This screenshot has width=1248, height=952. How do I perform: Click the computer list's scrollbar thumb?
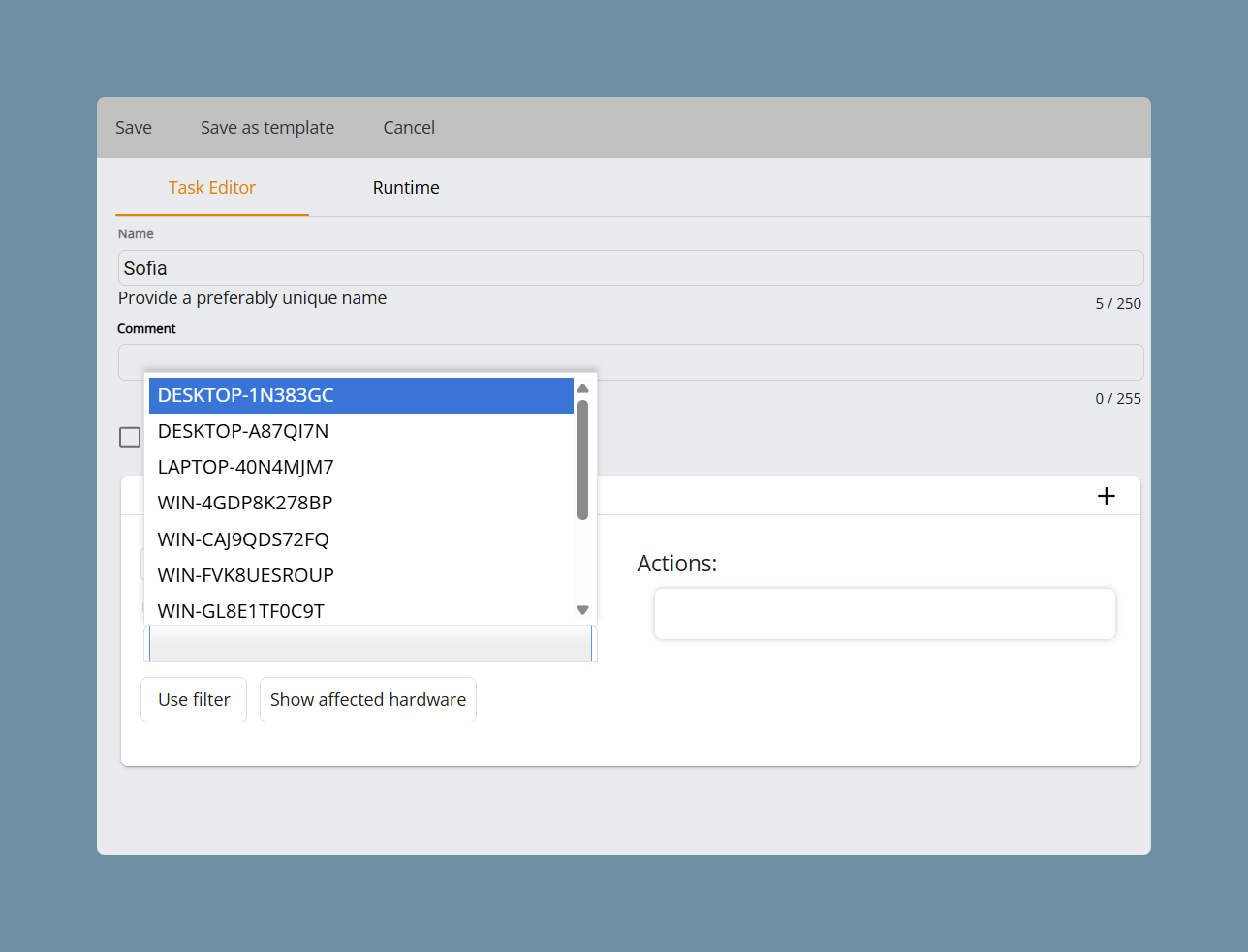coord(582,460)
